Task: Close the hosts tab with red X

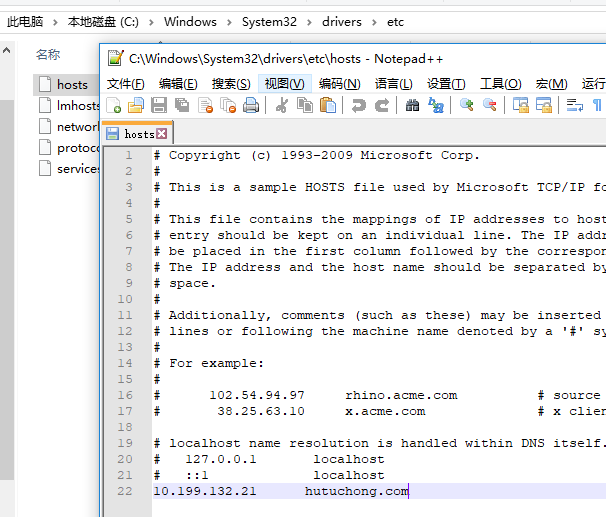Action: (x=162, y=134)
